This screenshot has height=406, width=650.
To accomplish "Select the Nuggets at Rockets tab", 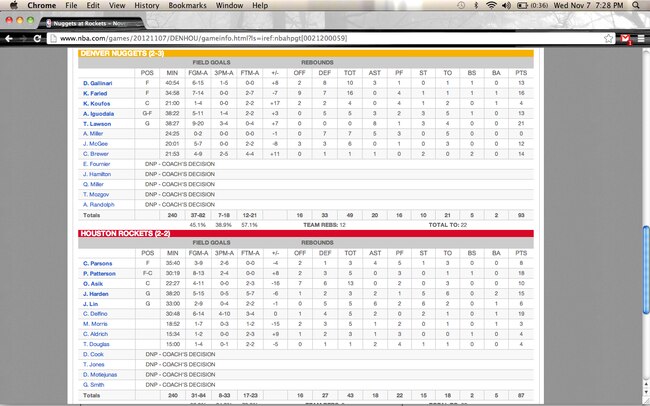I will [91, 23].
